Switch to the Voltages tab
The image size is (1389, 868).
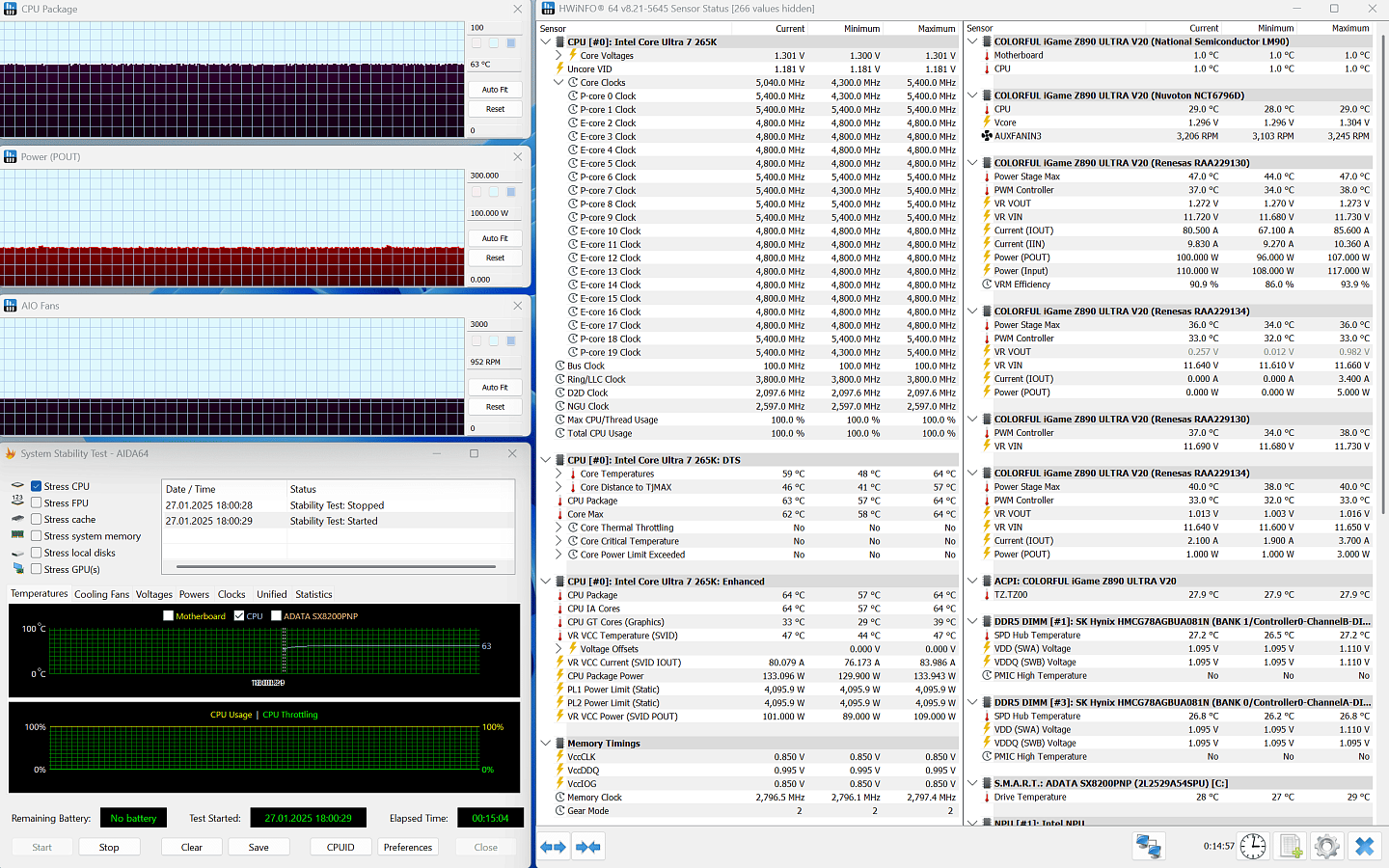click(154, 594)
